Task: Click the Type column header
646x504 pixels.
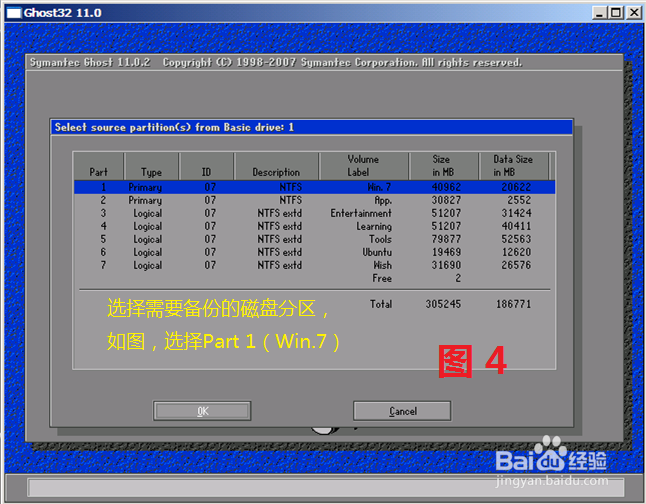Action: (x=151, y=166)
